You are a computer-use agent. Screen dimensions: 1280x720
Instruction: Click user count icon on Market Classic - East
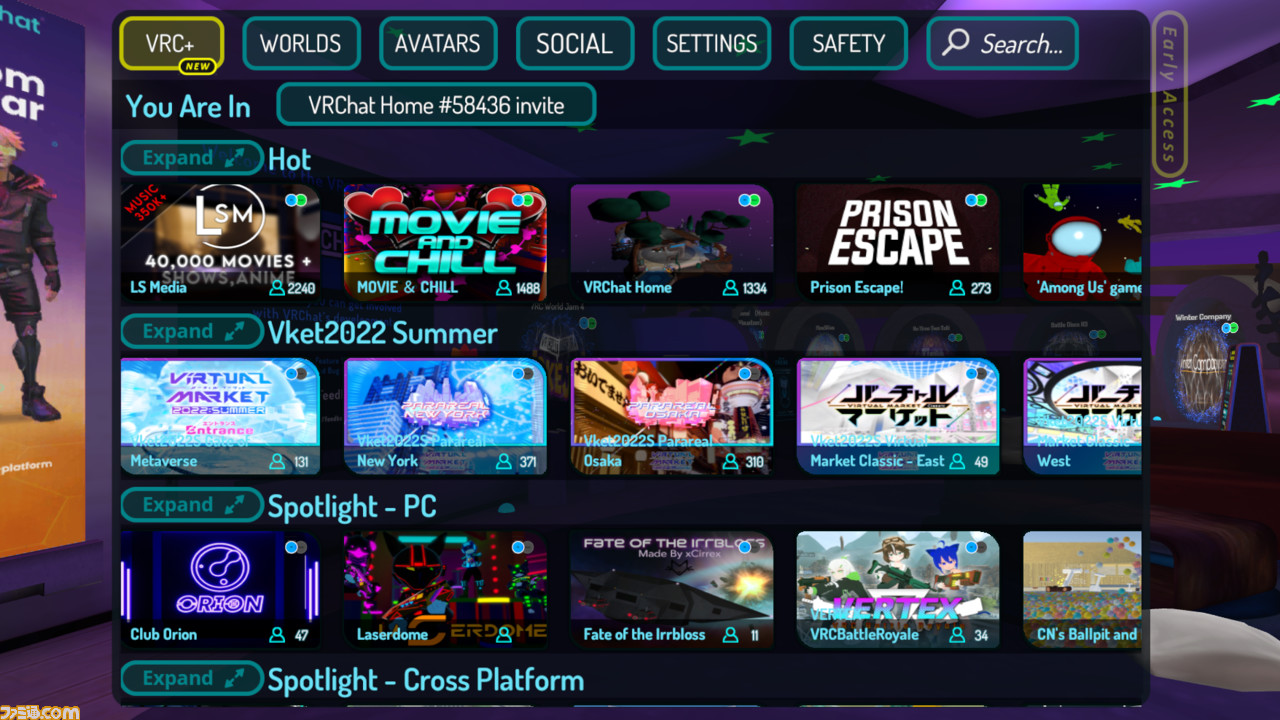pos(957,462)
